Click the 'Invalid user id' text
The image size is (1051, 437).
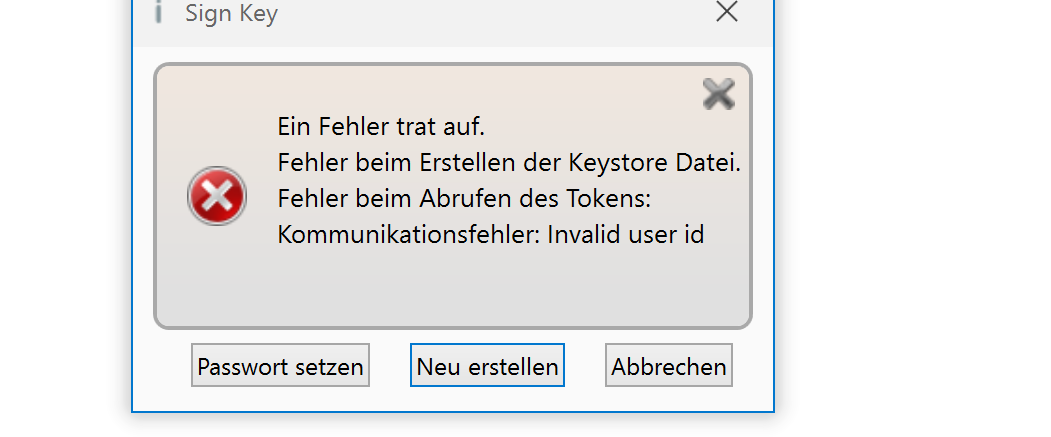[626, 235]
